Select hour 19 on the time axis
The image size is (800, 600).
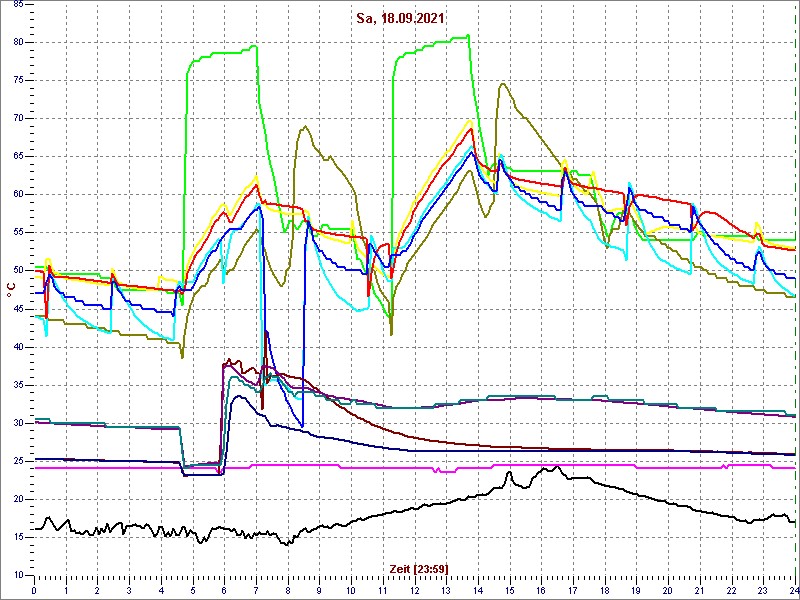coord(636,590)
